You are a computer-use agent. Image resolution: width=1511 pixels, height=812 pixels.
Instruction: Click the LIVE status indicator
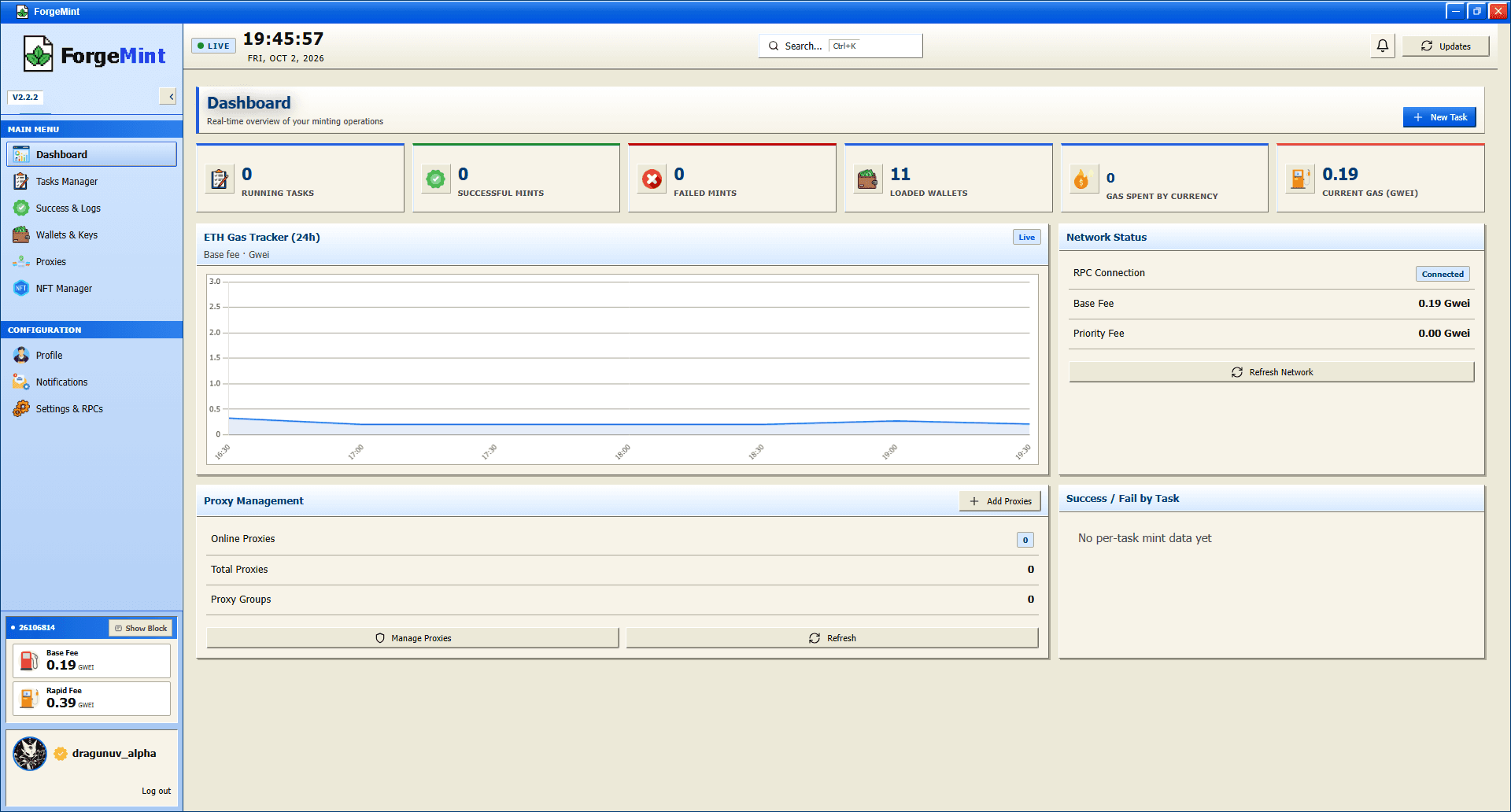(x=213, y=46)
